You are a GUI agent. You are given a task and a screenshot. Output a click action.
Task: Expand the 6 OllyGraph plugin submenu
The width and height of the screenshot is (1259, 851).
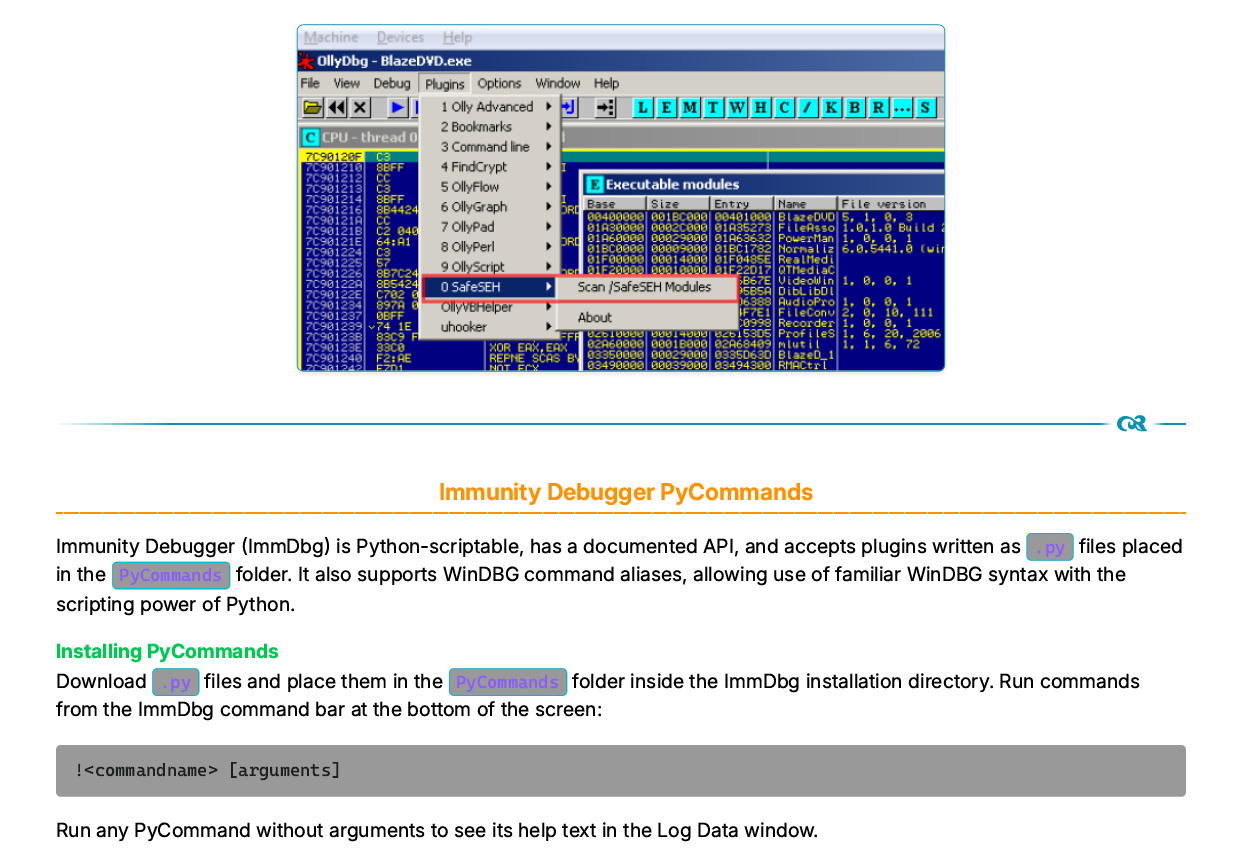coord(488,207)
